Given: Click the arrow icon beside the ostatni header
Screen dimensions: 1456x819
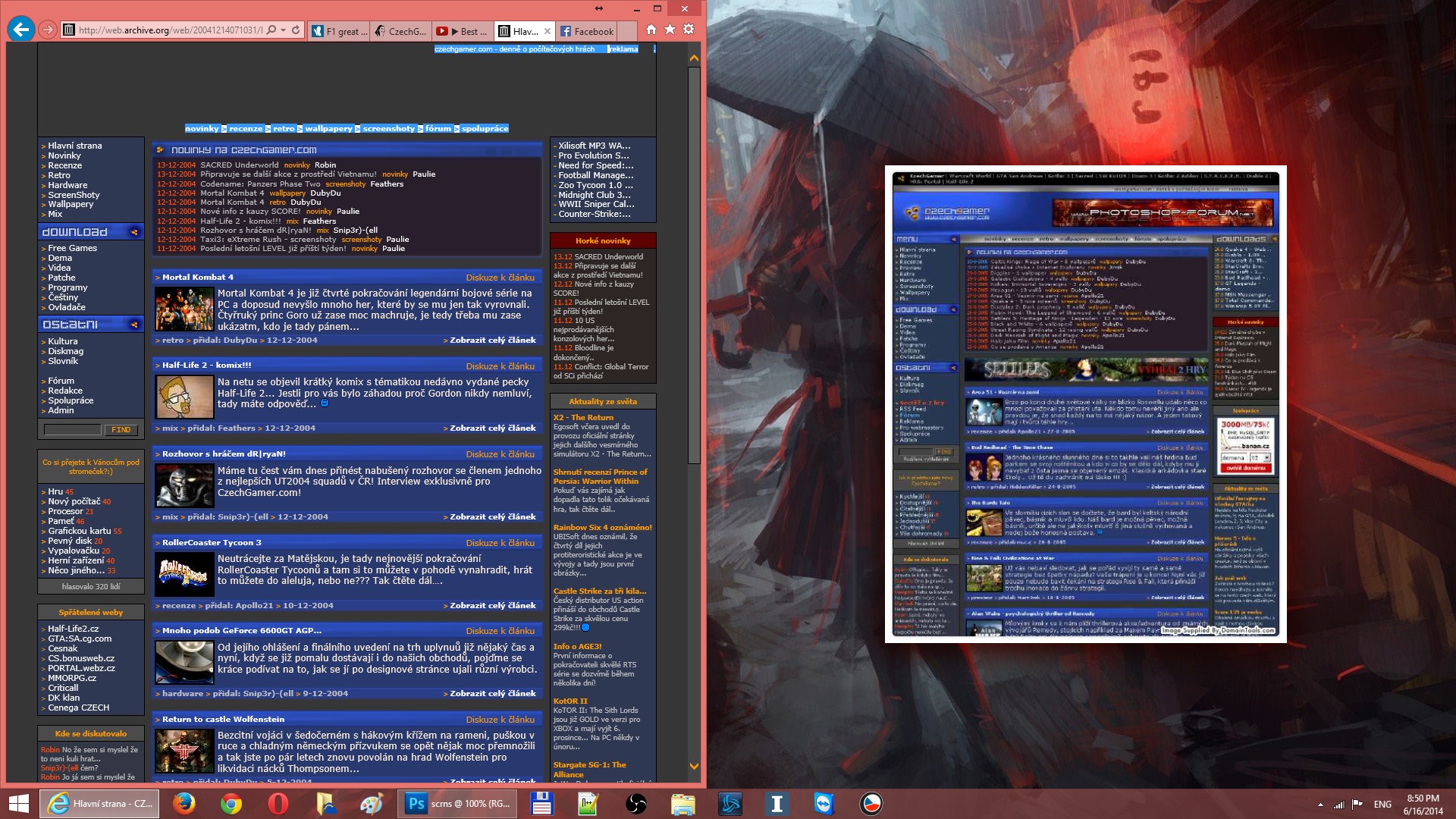Looking at the screenshot, I should [x=134, y=325].
